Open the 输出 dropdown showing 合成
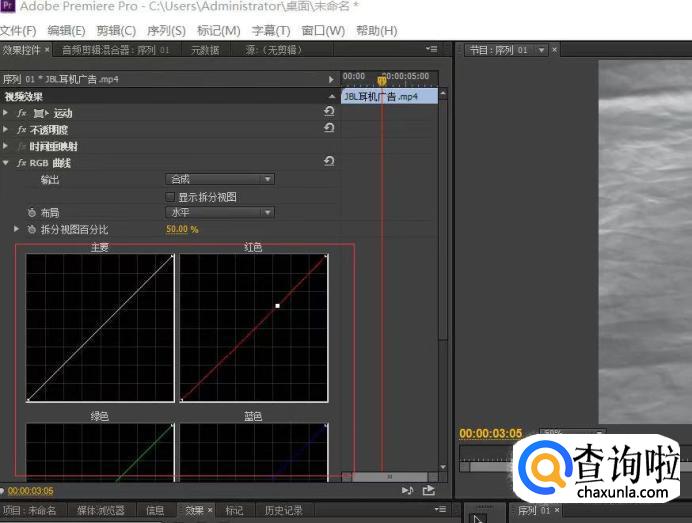Screen dimensions: 692x523 tap(220, 179)
